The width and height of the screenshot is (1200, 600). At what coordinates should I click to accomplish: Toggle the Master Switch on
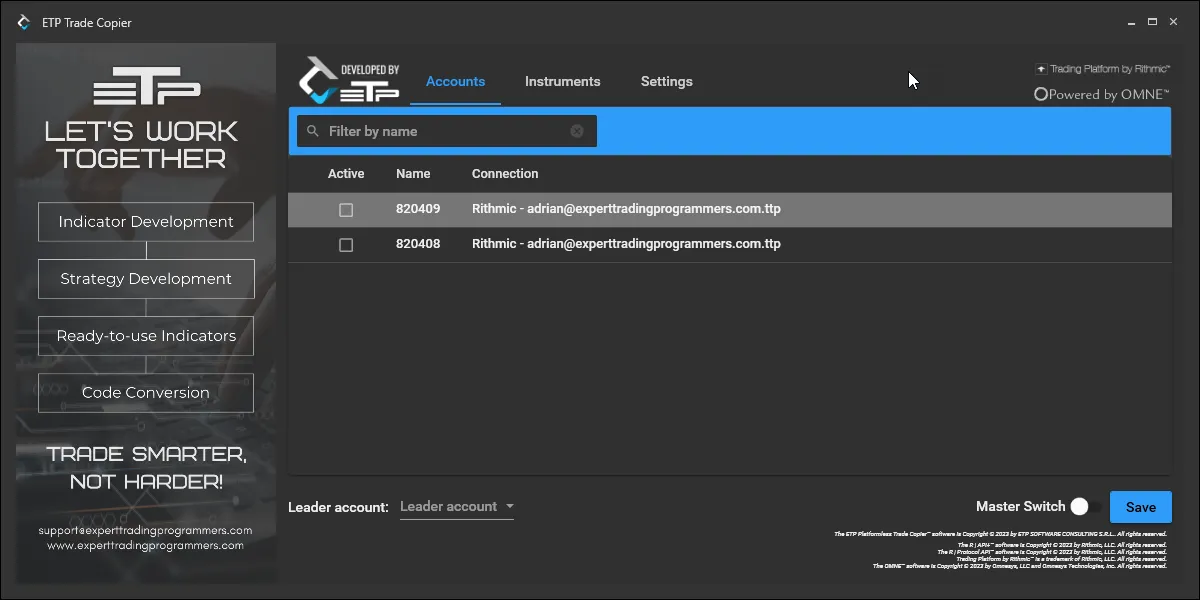pyautogui.click(x=1085, y=507)
